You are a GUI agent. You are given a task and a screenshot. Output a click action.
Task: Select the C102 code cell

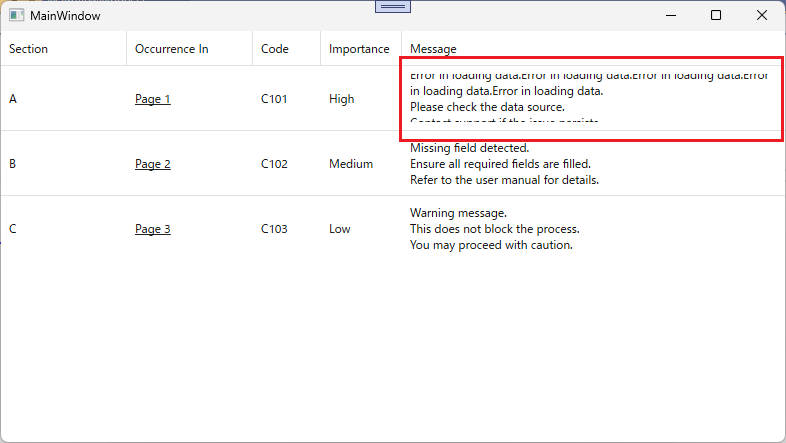pyautogui.click(x=274, y=164)
